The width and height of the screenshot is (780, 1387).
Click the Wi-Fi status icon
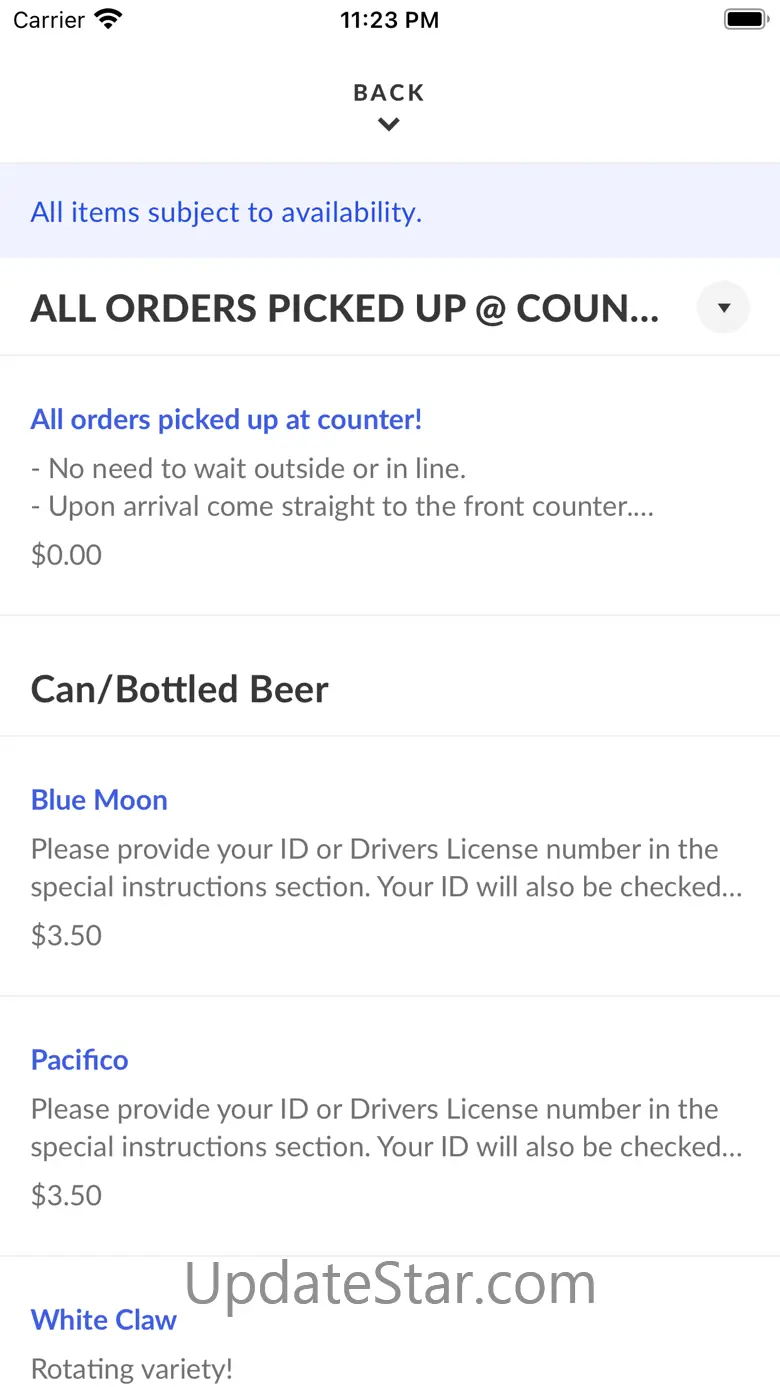point(107,19)
